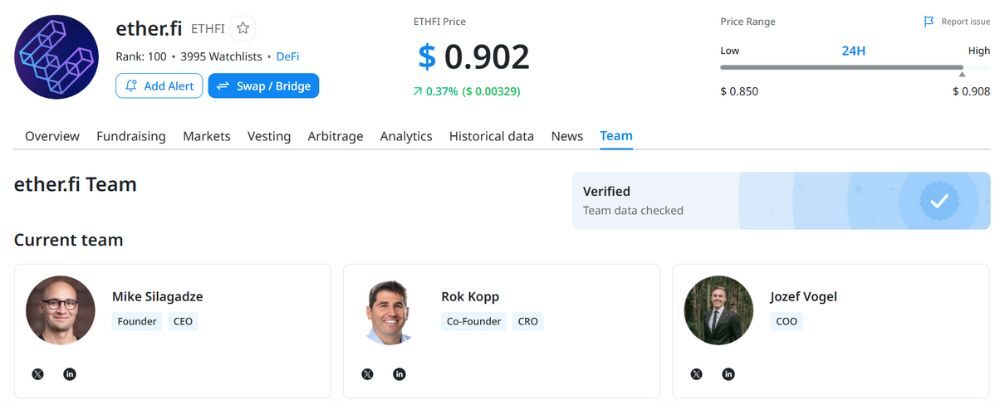This screenshot has height=408, width=1000.
Task: Click the price range slider bar
Action: click(840, 68)
